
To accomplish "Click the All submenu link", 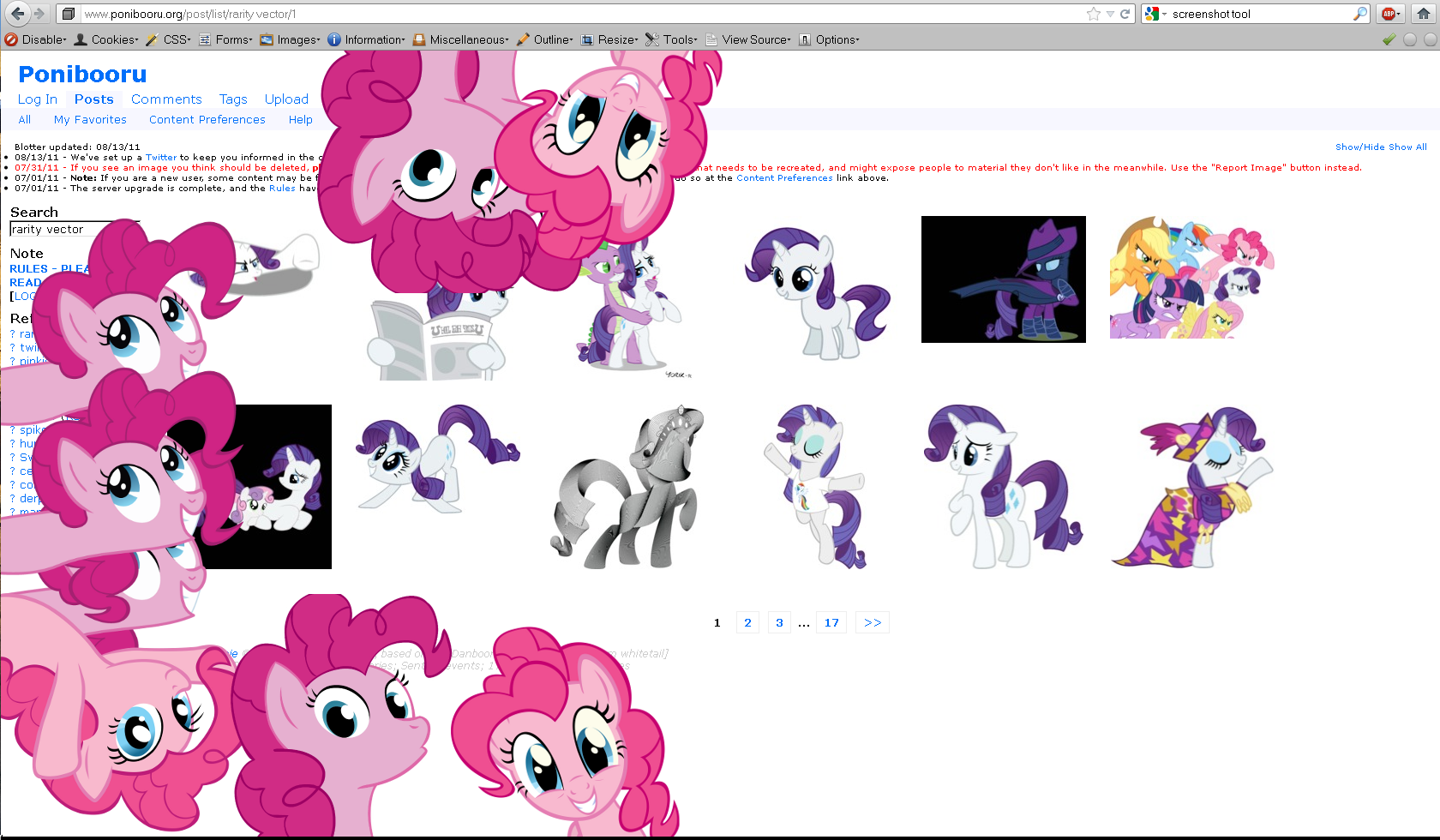I will click(x=25, y=120).
